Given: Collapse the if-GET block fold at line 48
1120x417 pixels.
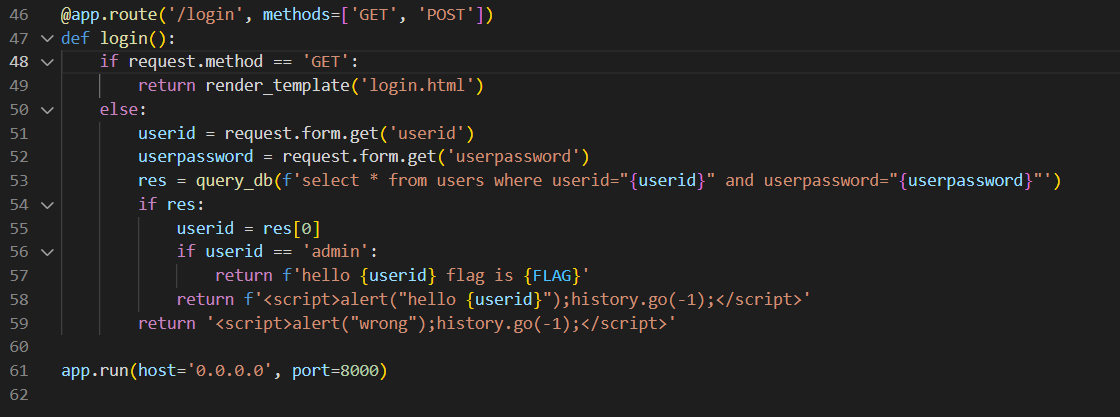Looking at the screenshot, I should point(47,62).
